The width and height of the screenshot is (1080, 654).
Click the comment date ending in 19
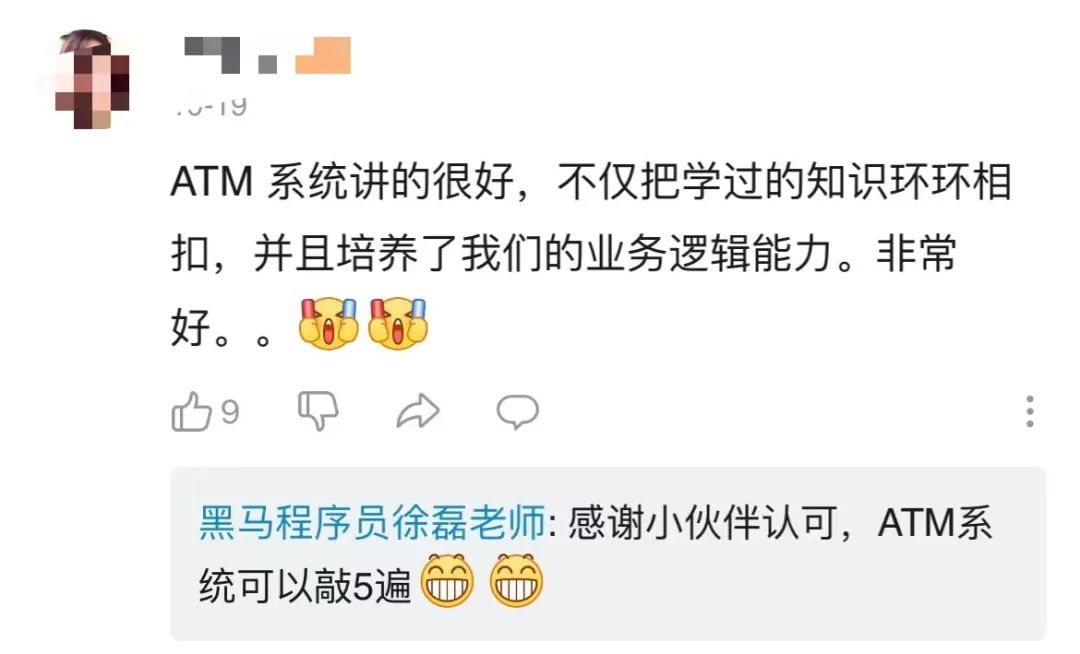point(210,106)
